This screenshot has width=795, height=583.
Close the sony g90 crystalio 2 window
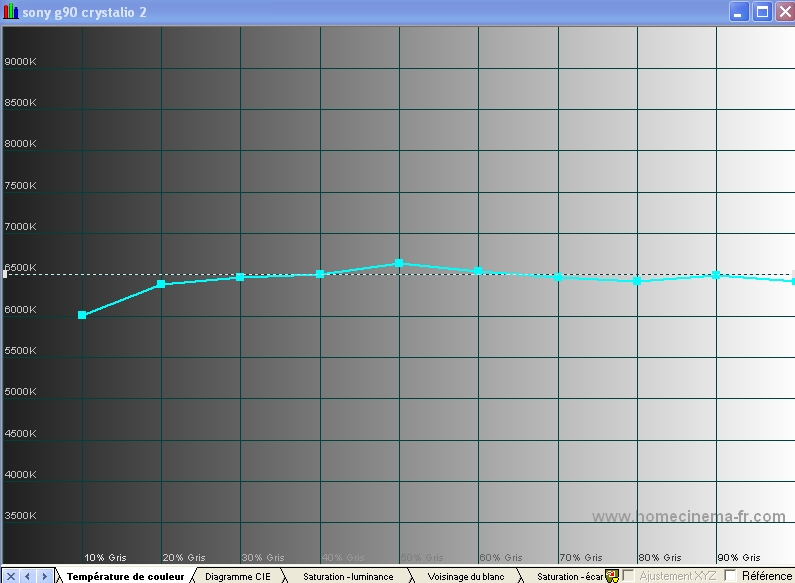pyautogui.click(x=785, y=12)
